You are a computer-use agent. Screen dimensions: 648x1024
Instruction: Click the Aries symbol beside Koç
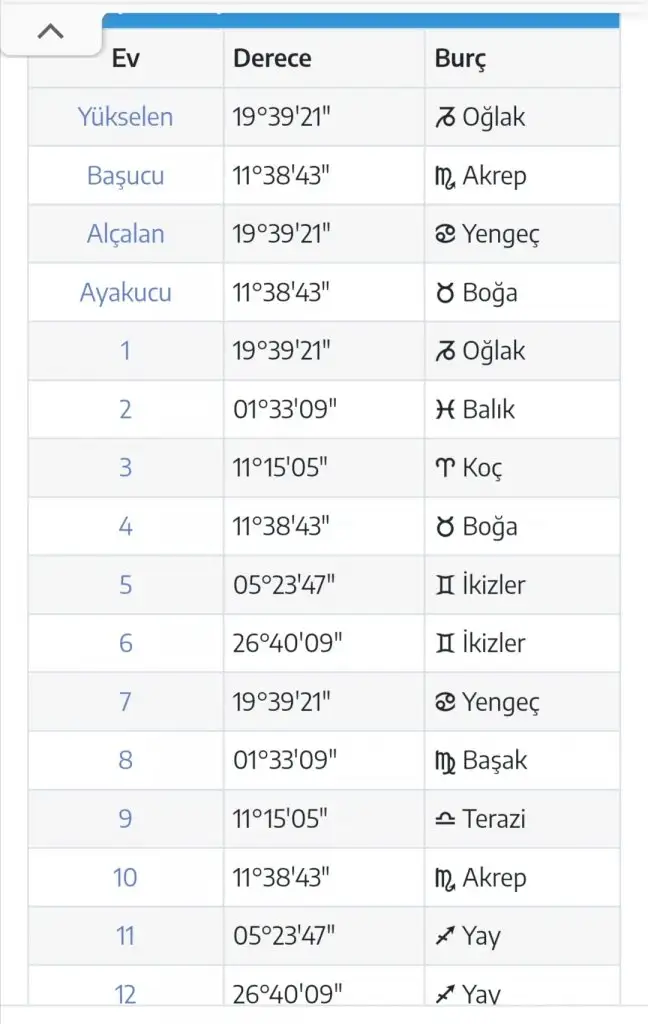coord(445,468)
